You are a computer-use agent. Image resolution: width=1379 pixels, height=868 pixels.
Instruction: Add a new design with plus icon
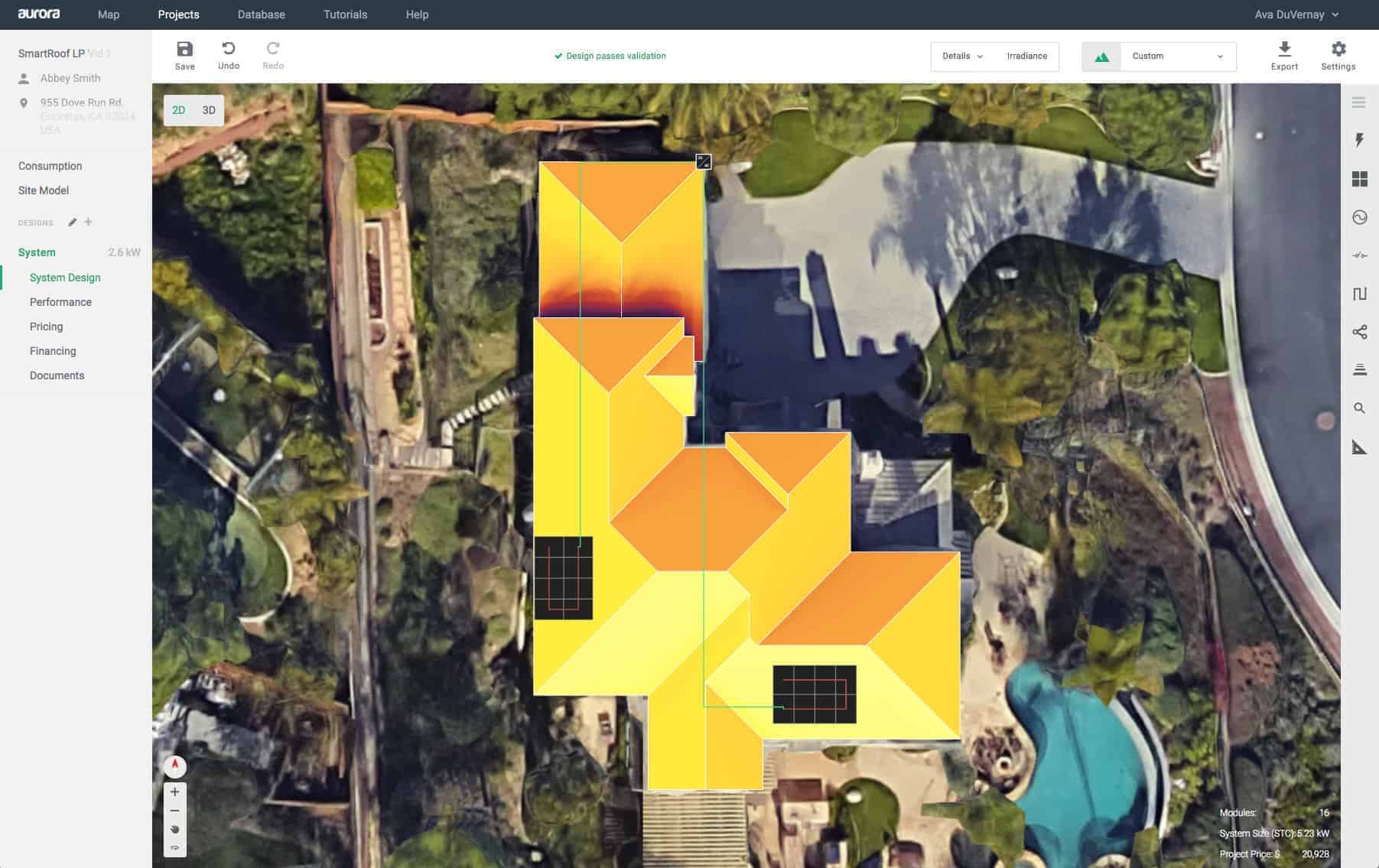click(89, 223)
